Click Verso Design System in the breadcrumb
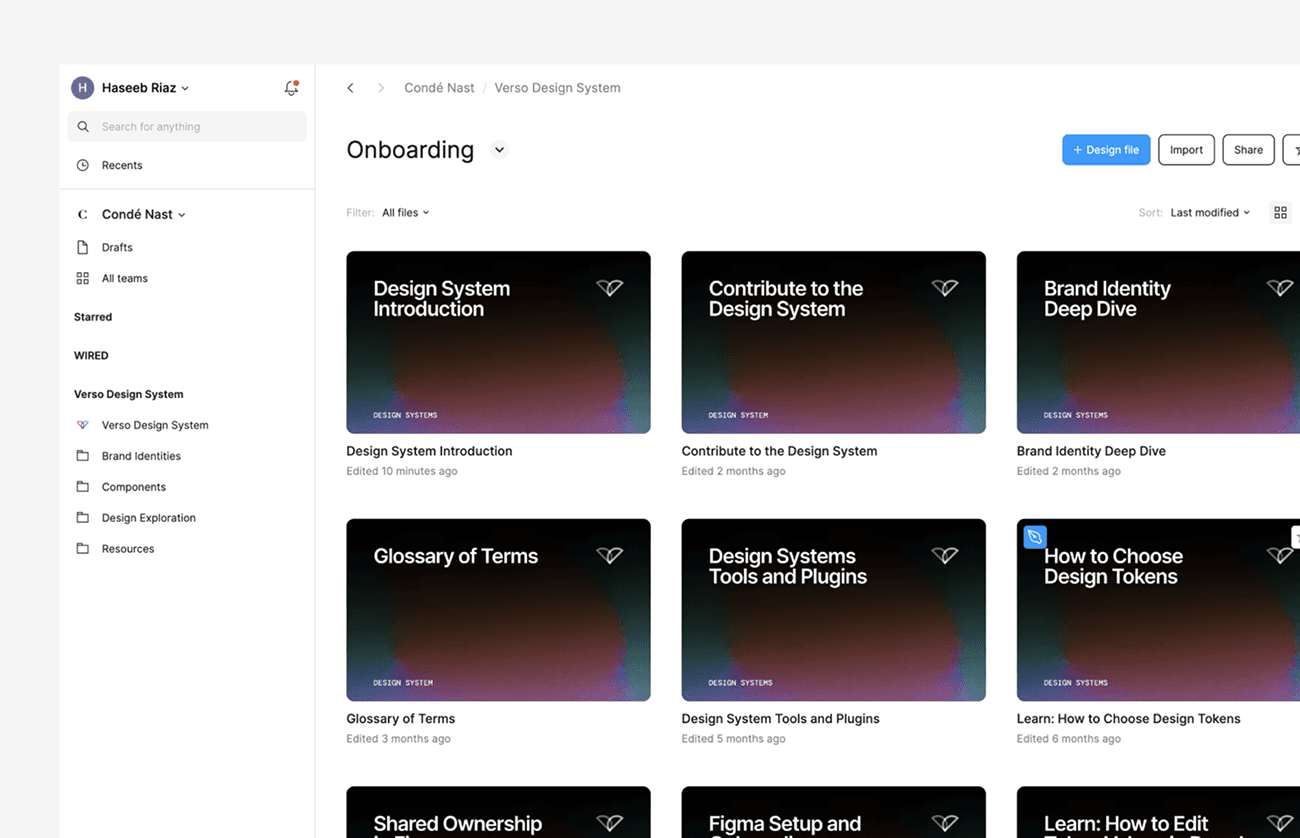Viewport: 1300px width, 838px height. click(x=557, y=88)
